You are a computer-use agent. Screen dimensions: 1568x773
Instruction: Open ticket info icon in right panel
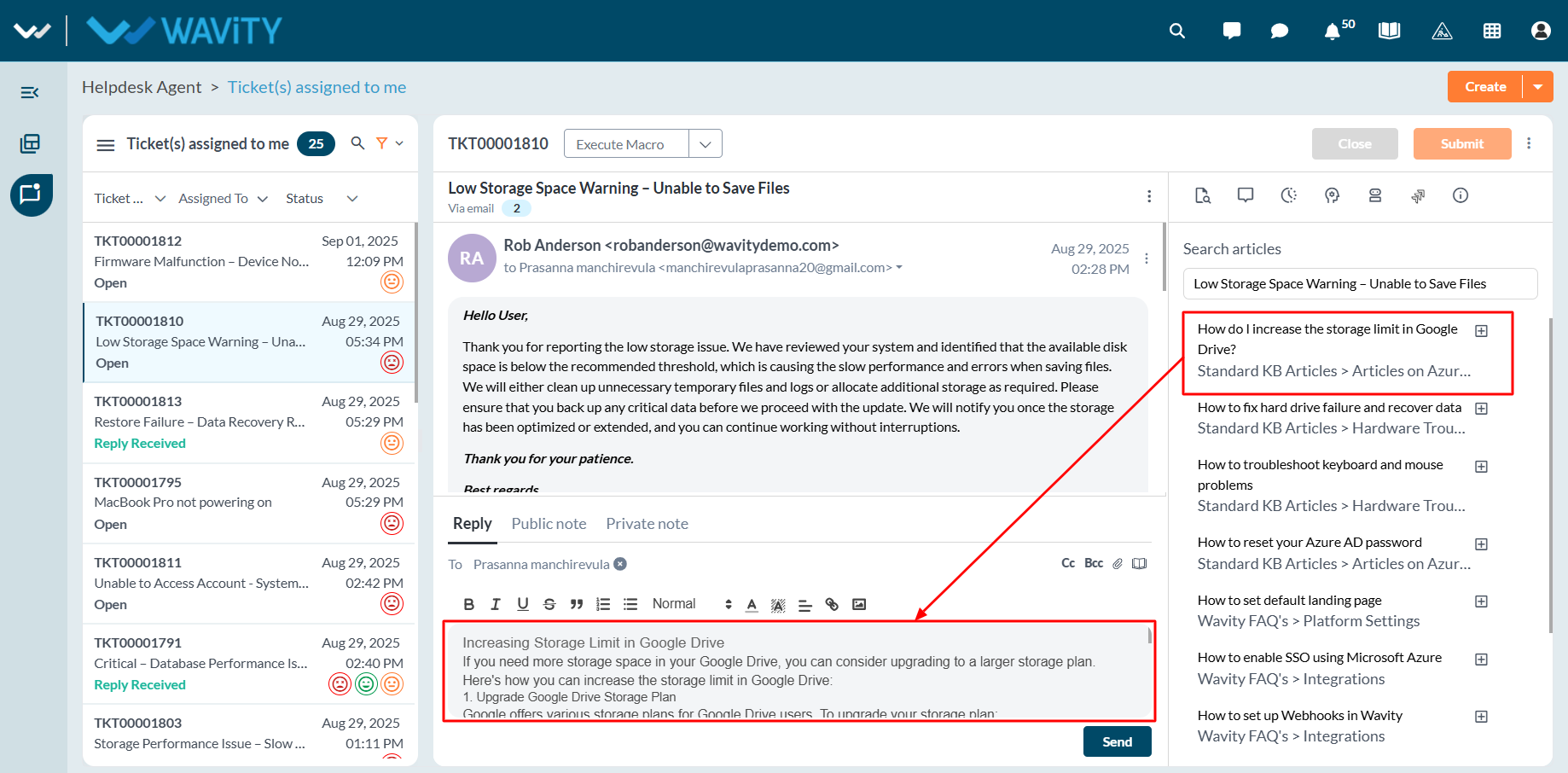pyautogui.click(x=1461, y=195)
